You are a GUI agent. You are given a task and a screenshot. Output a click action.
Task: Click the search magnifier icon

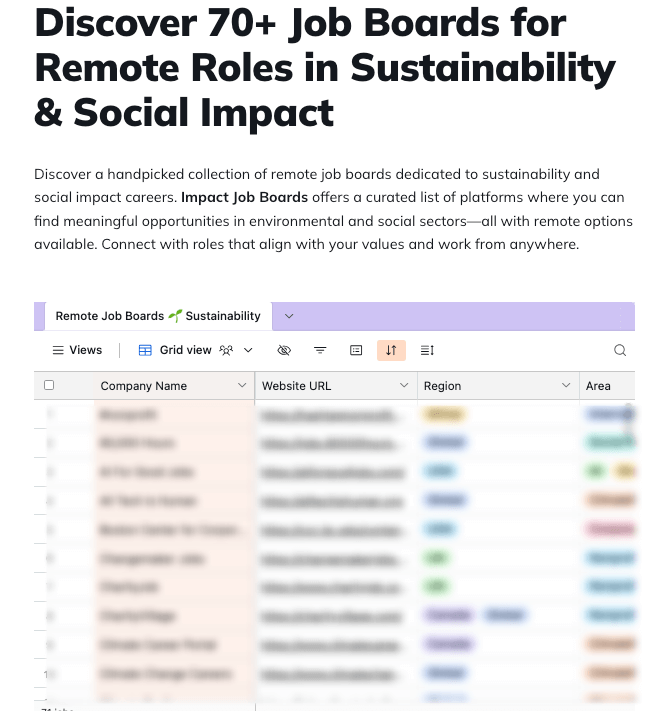point(620,350)
